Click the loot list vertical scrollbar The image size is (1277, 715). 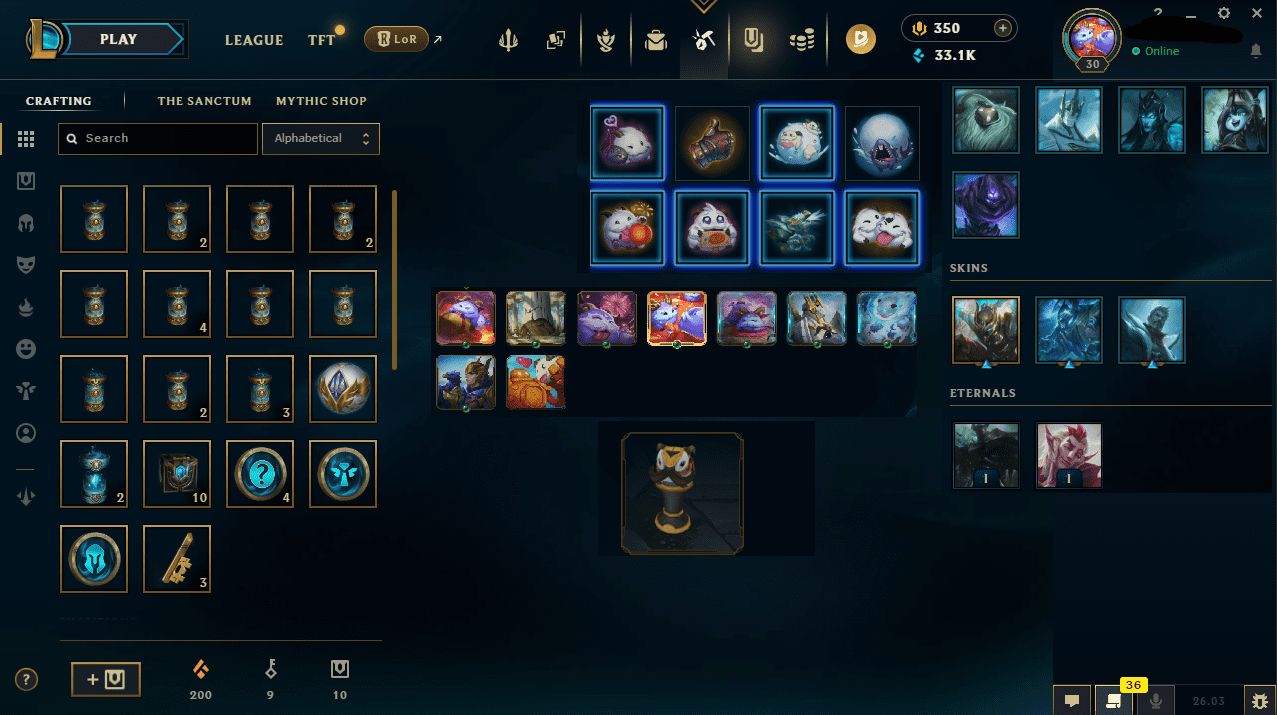pos(395,280)
